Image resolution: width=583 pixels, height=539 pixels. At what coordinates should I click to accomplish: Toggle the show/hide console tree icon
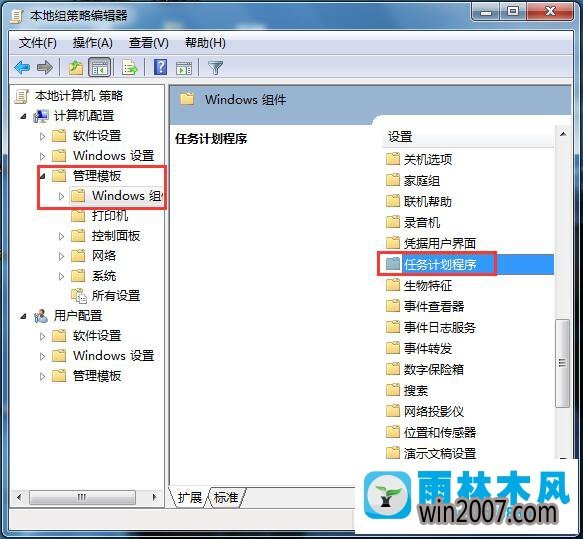click(x=99, y=68)
